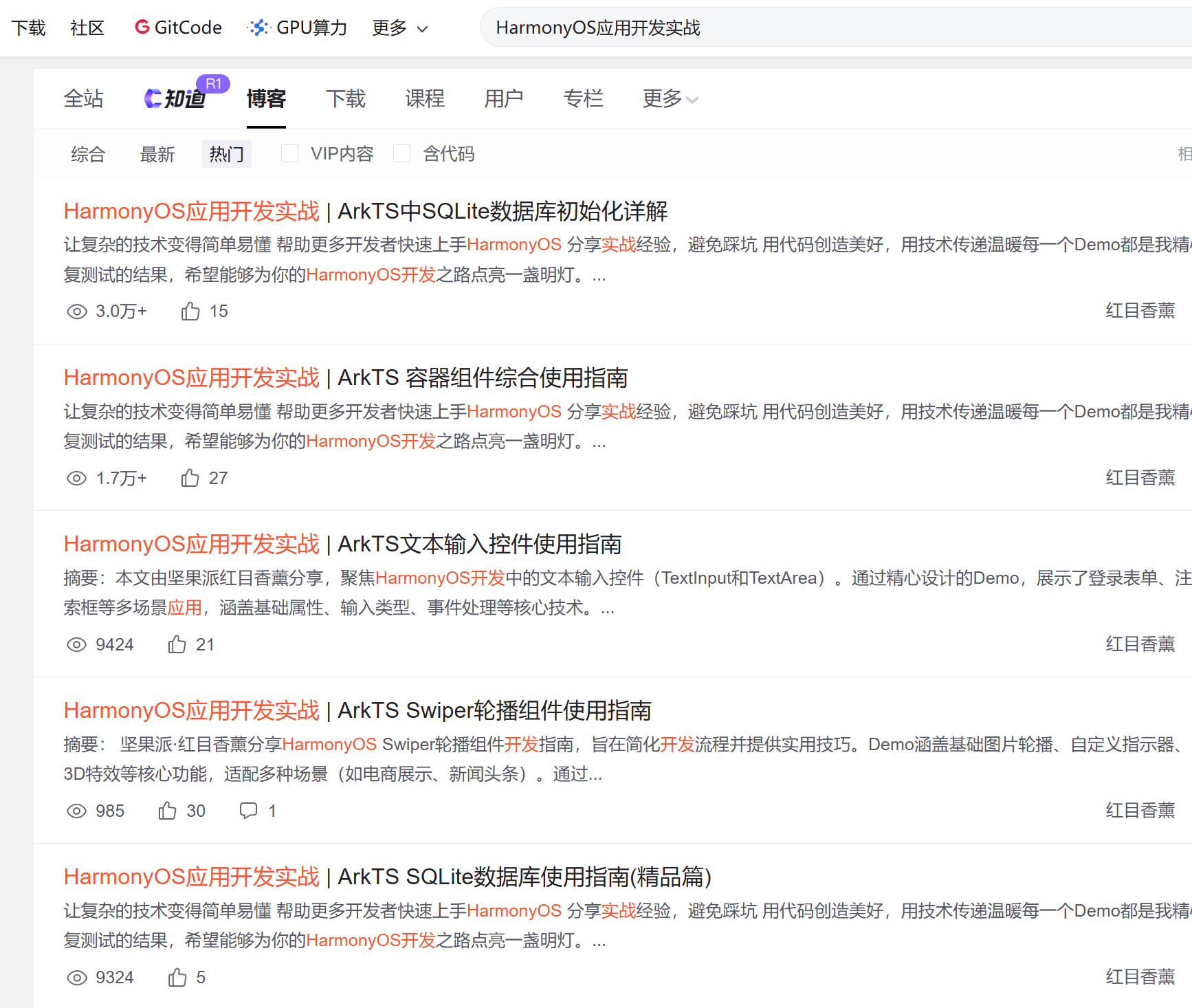Open GPU算力 from top navigation
This screenshot has height=1008, width=1192.
click(x=297, y=28)
